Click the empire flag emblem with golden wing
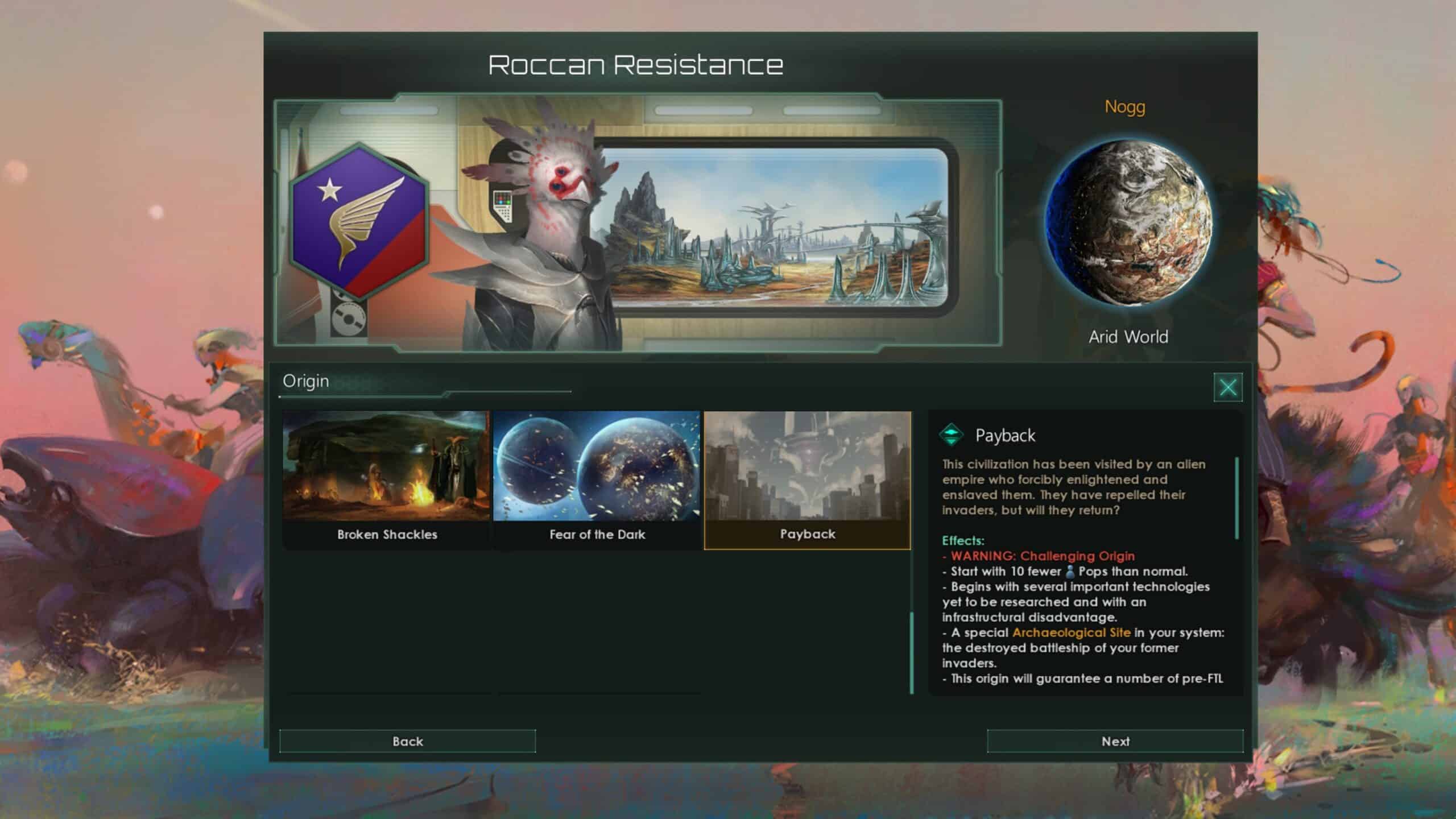 click(x=358, y=222)
